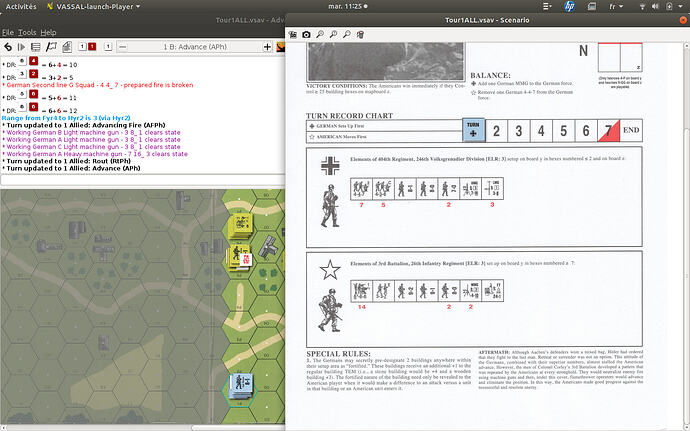Advance the turn with plus button
Screen dimensions: 690x431
[267, 47]
